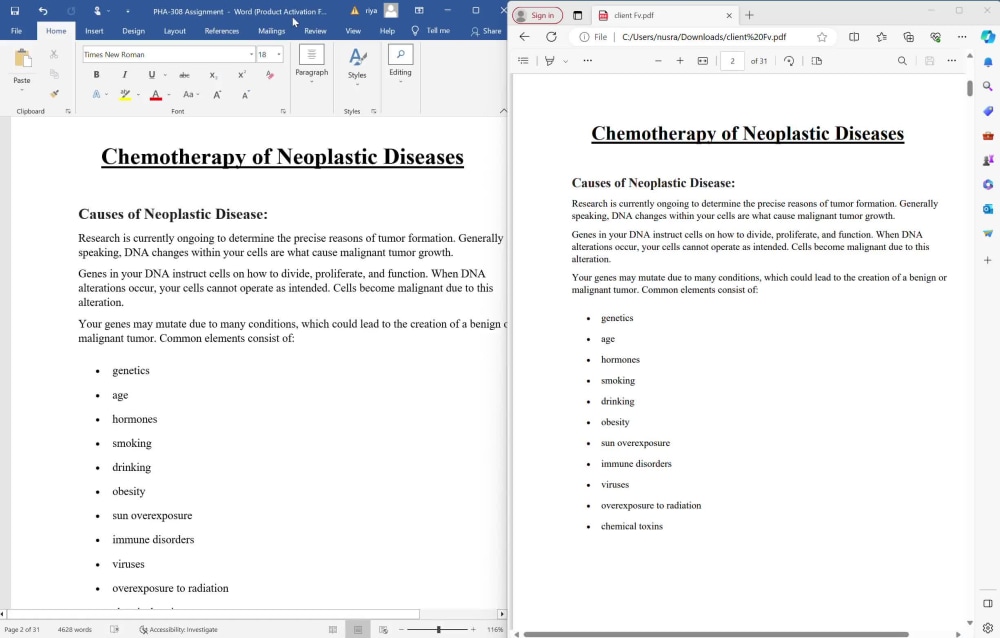Apply strikethrough formatting in Word
1000x638 pixels.
184,75
